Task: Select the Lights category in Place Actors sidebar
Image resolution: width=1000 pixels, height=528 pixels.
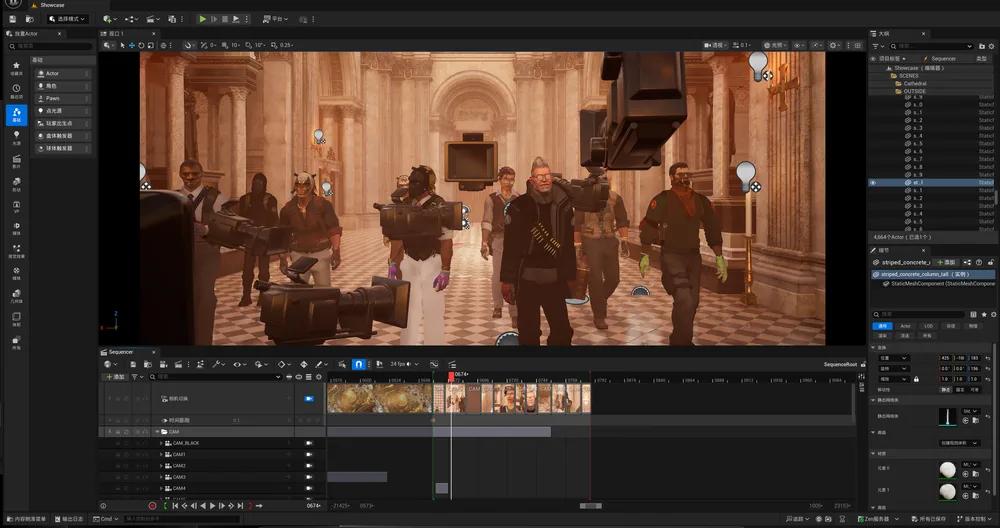Action: pyautogui.click(x=16, y=137)
